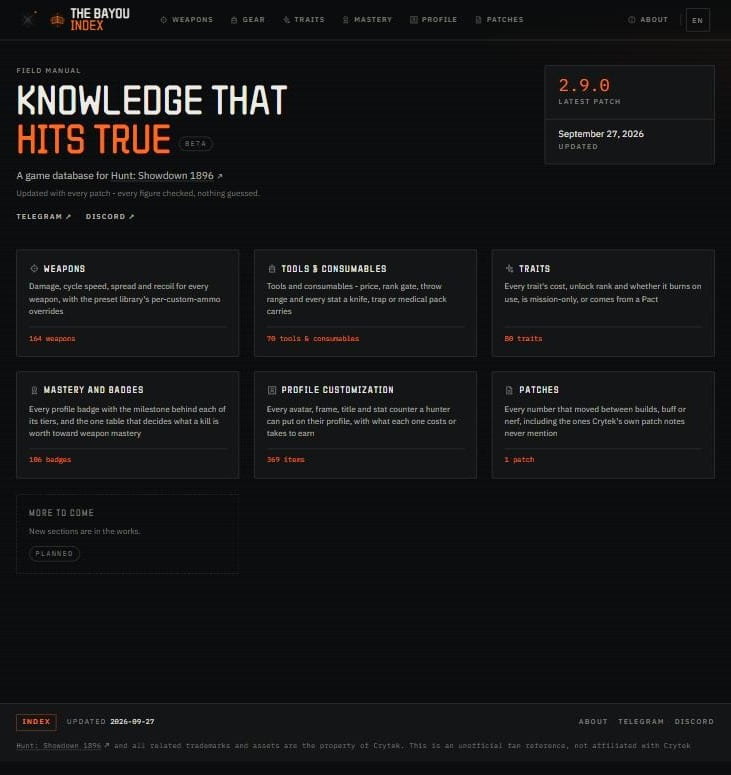Click the '70 tools & consumables' count

tap(313, 339)
